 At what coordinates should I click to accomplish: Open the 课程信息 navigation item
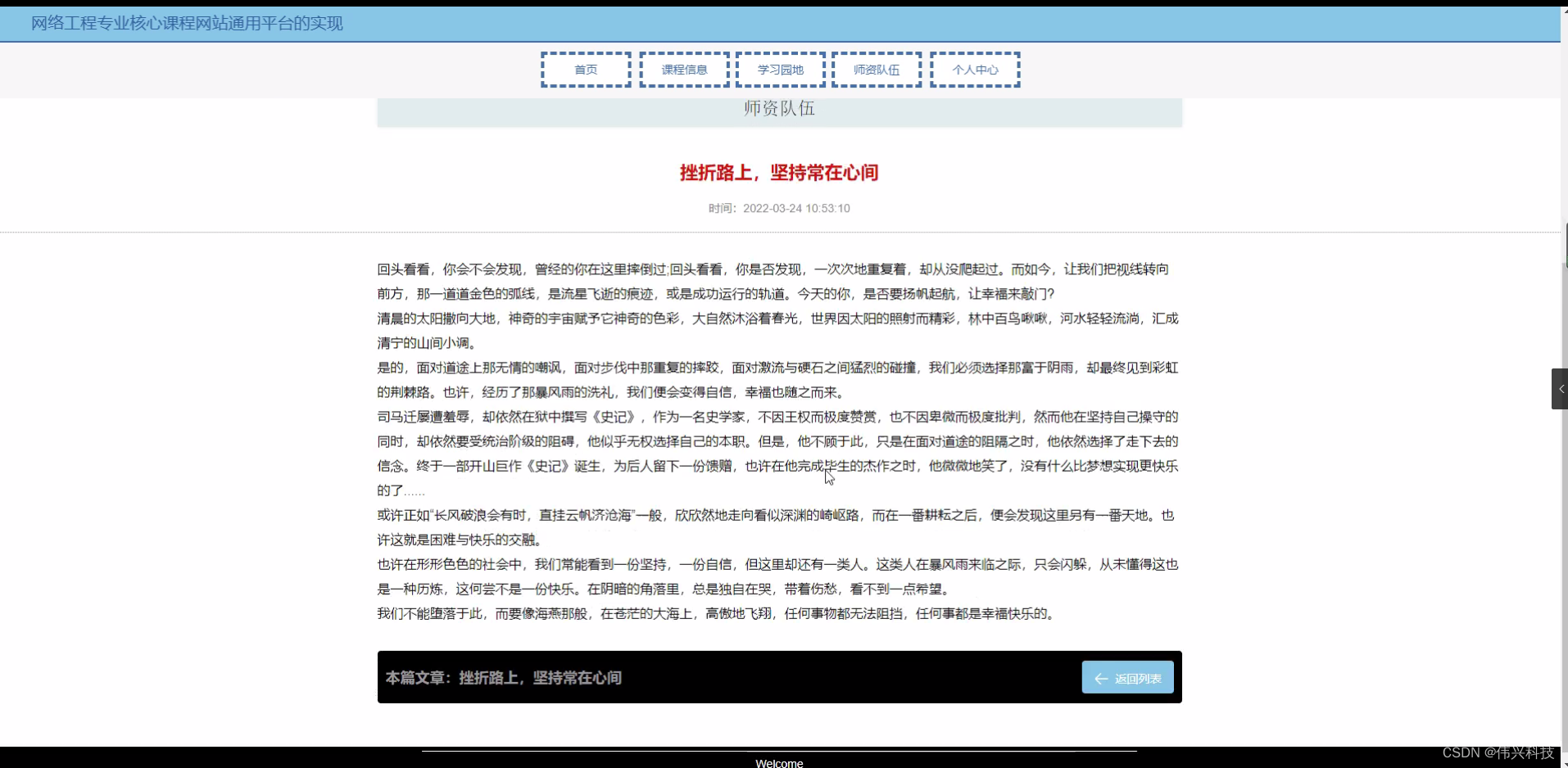click(x=684, y=70)
